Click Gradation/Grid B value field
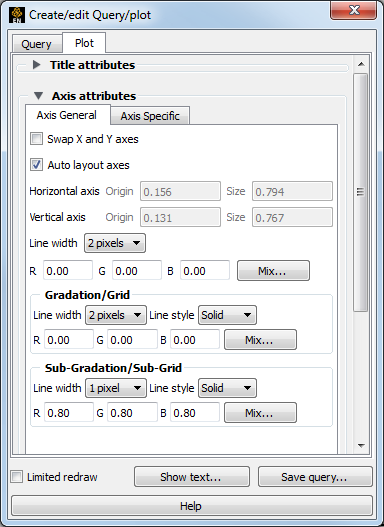 (x=195, y=340)
